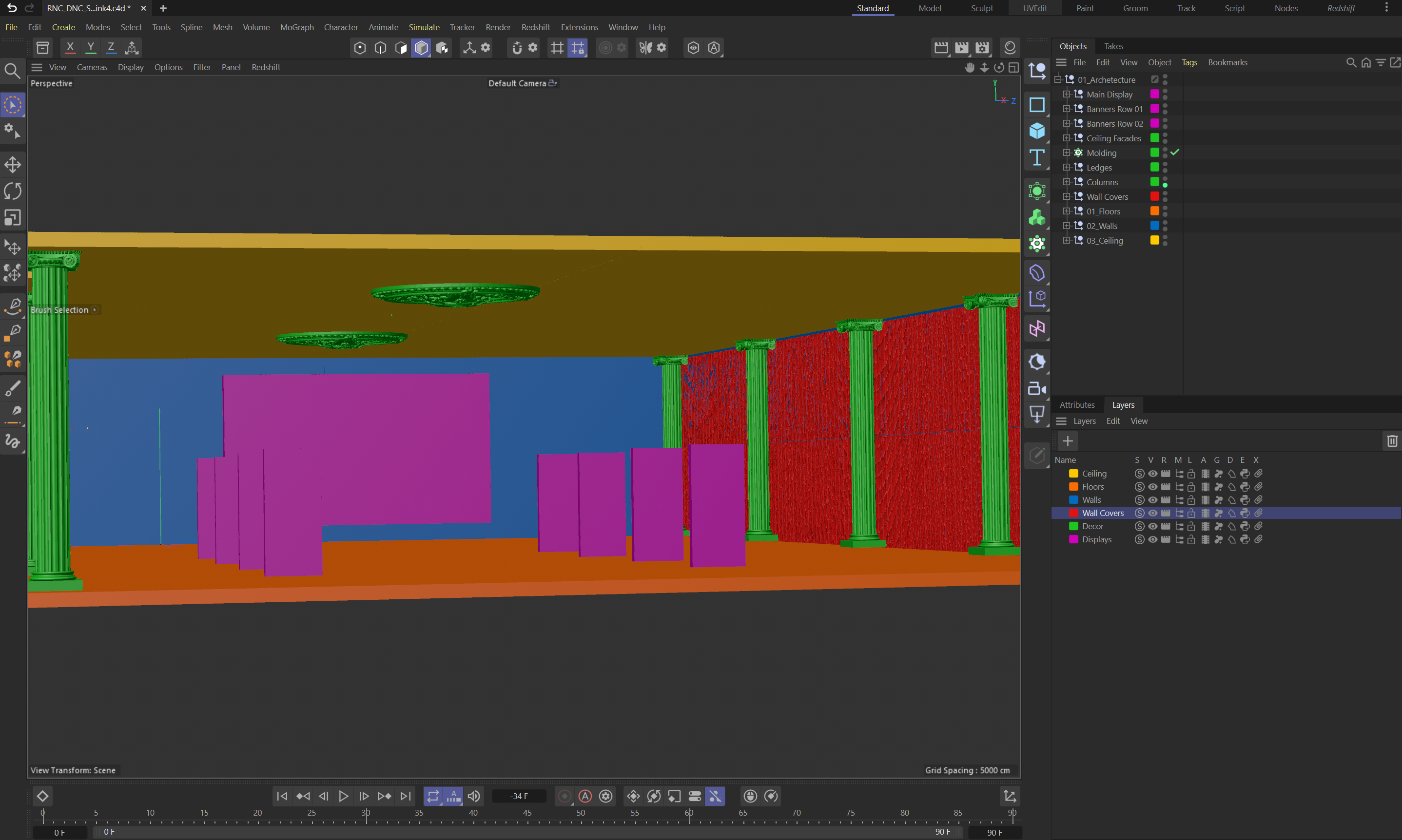Toggle Wall Covers layer visibility eye
The image size is (1402, 840).
(1152, 514)
